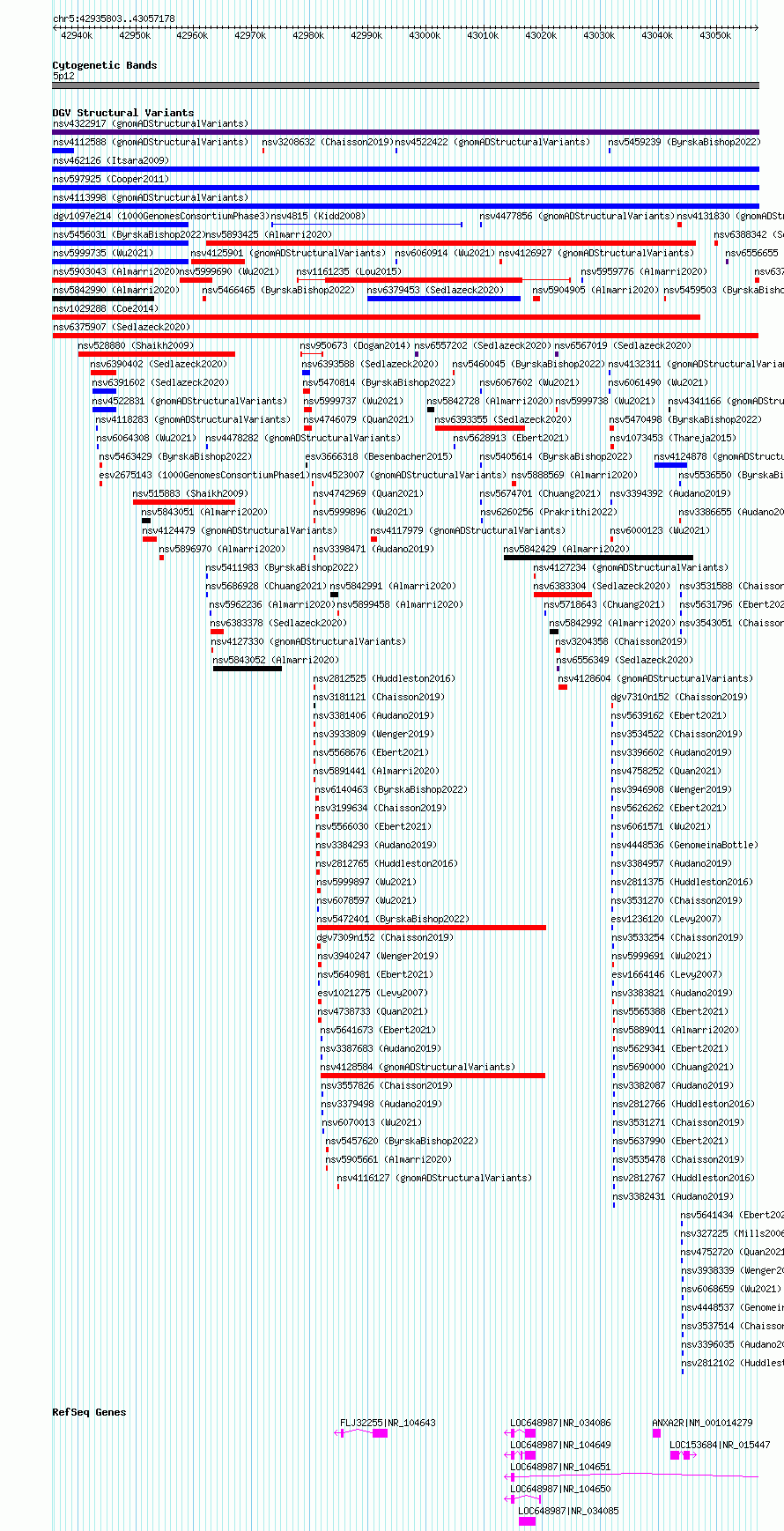Open variant nsv597925 (Cooper2011)
784x1531 pixels.
click(110, 179)
